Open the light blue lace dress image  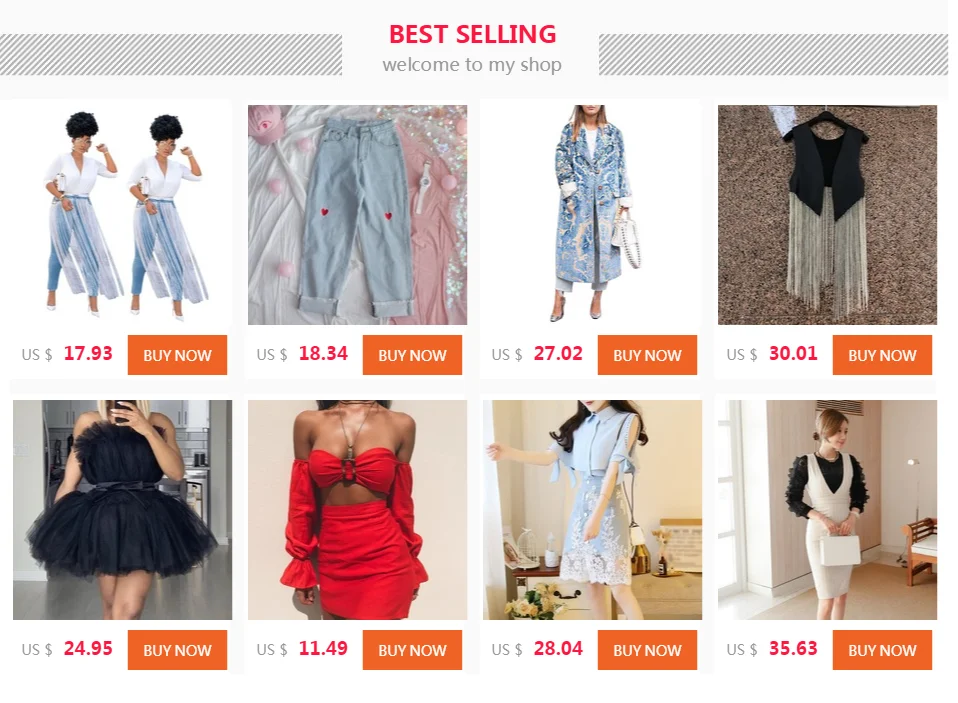592,510
